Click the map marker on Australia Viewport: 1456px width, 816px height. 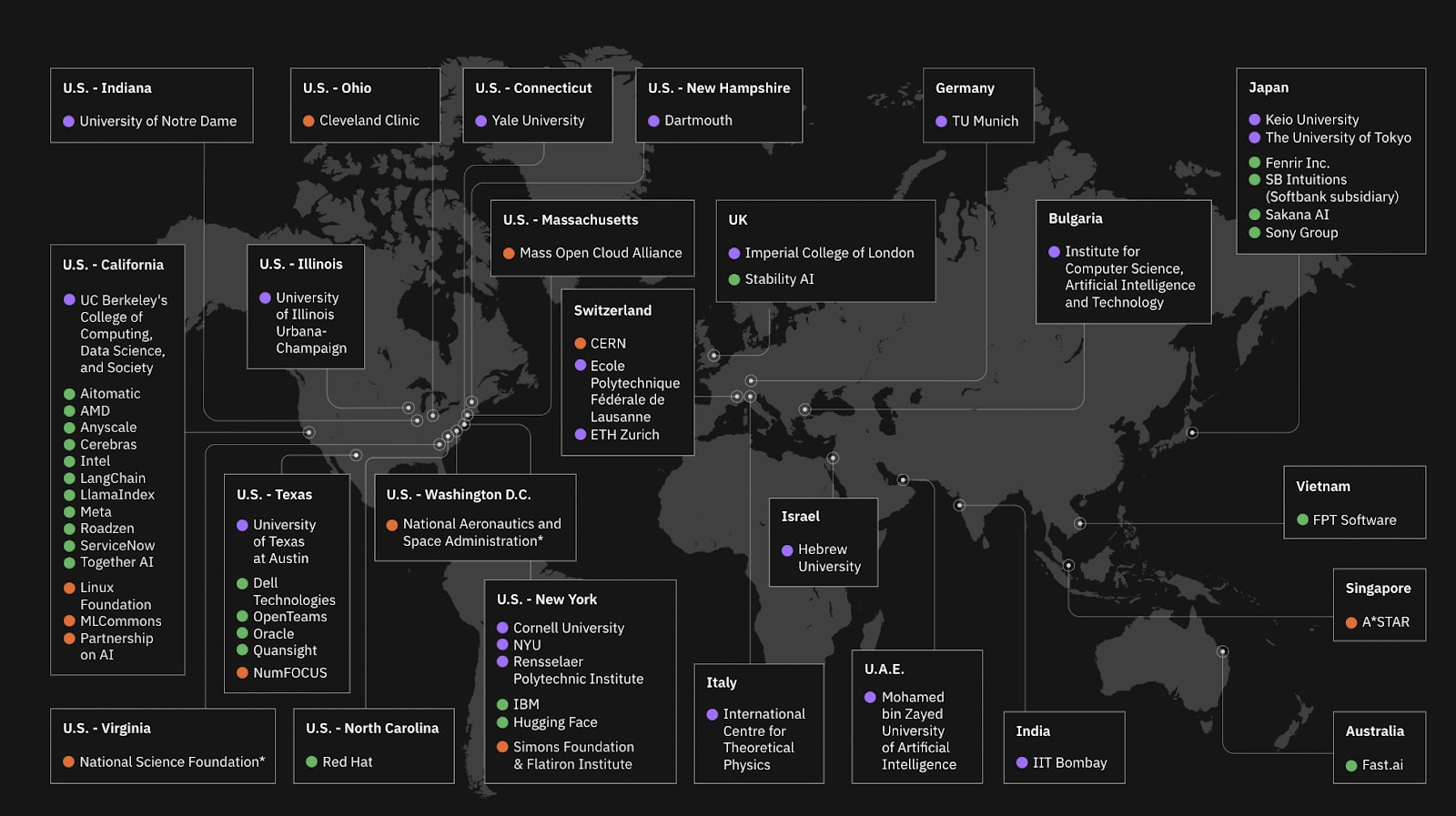1223,651
